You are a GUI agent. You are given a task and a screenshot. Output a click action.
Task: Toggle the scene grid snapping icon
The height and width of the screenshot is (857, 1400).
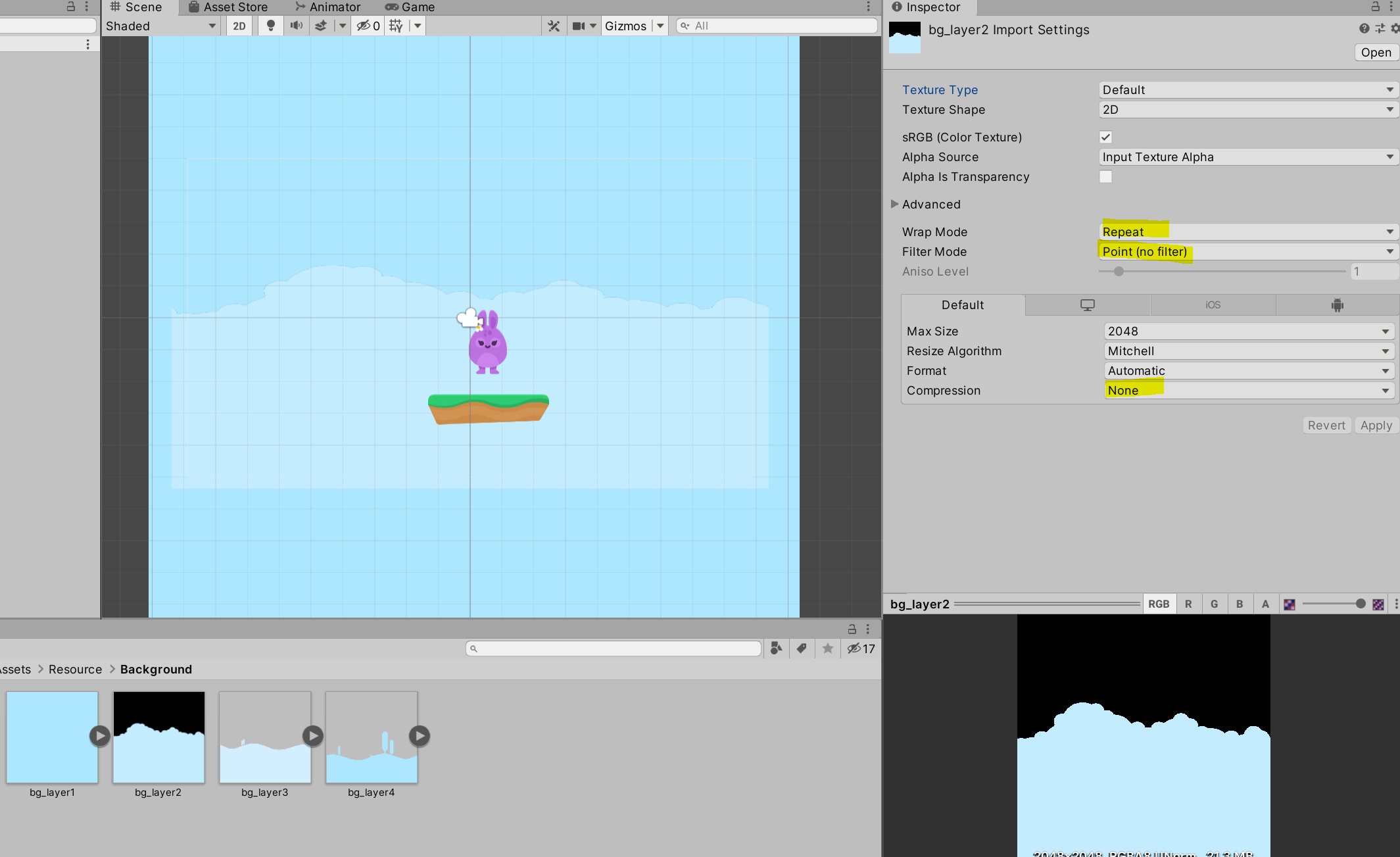point(396,26)
